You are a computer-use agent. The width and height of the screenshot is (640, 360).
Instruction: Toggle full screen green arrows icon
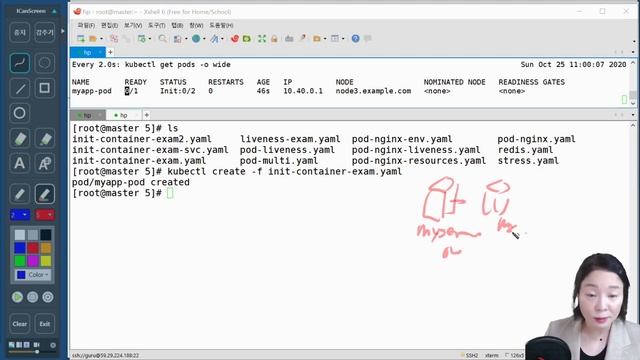point(262,39)
